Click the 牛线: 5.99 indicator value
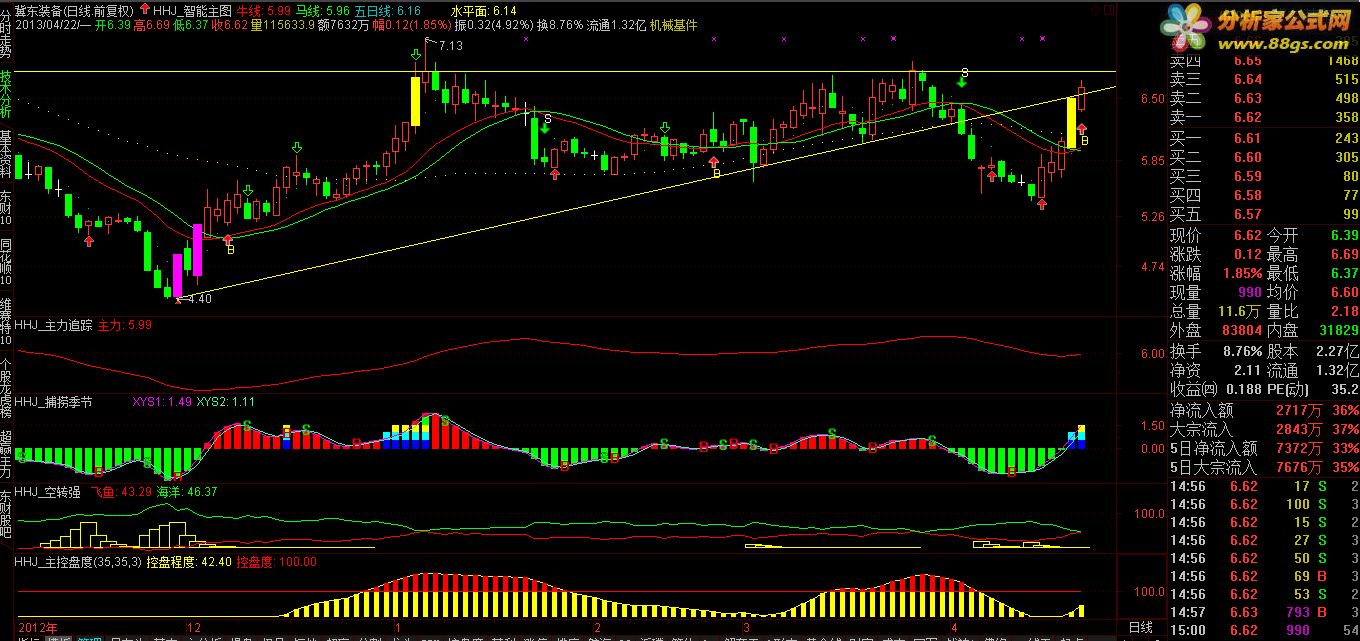 (263, 9)
